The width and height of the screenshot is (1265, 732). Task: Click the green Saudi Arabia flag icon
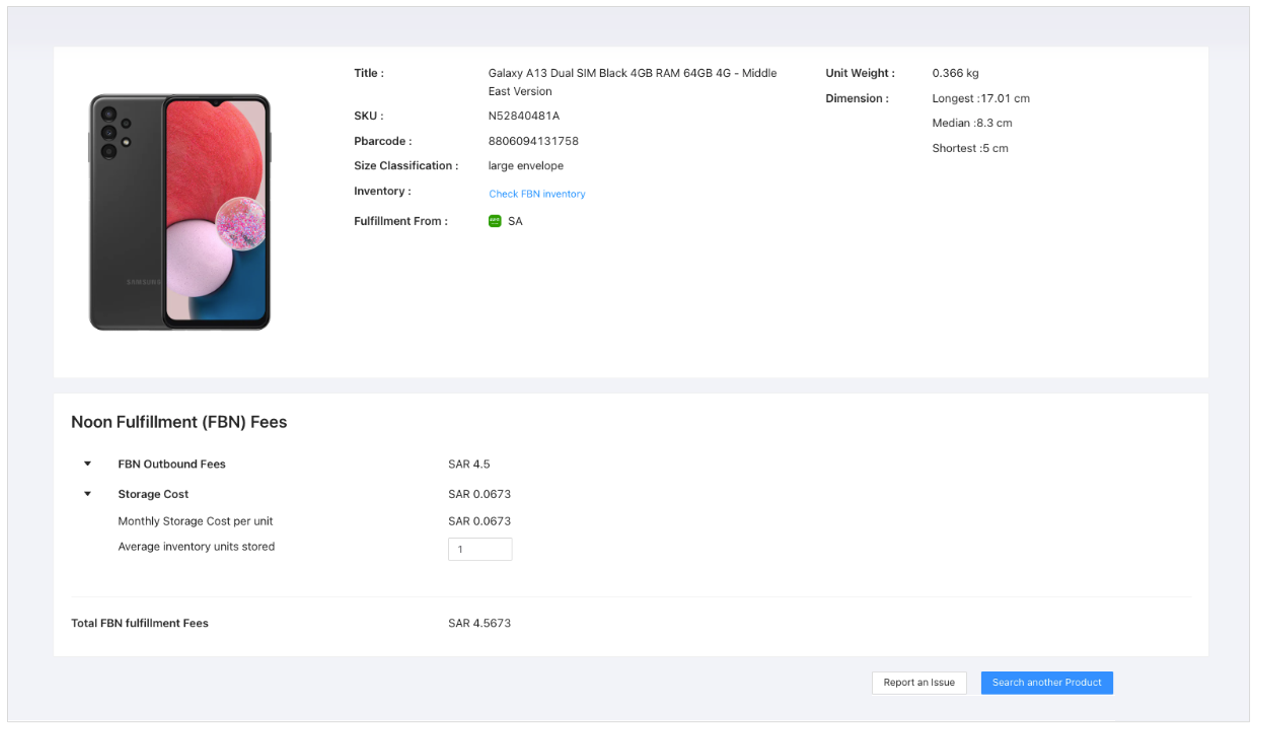pos(494,221)
